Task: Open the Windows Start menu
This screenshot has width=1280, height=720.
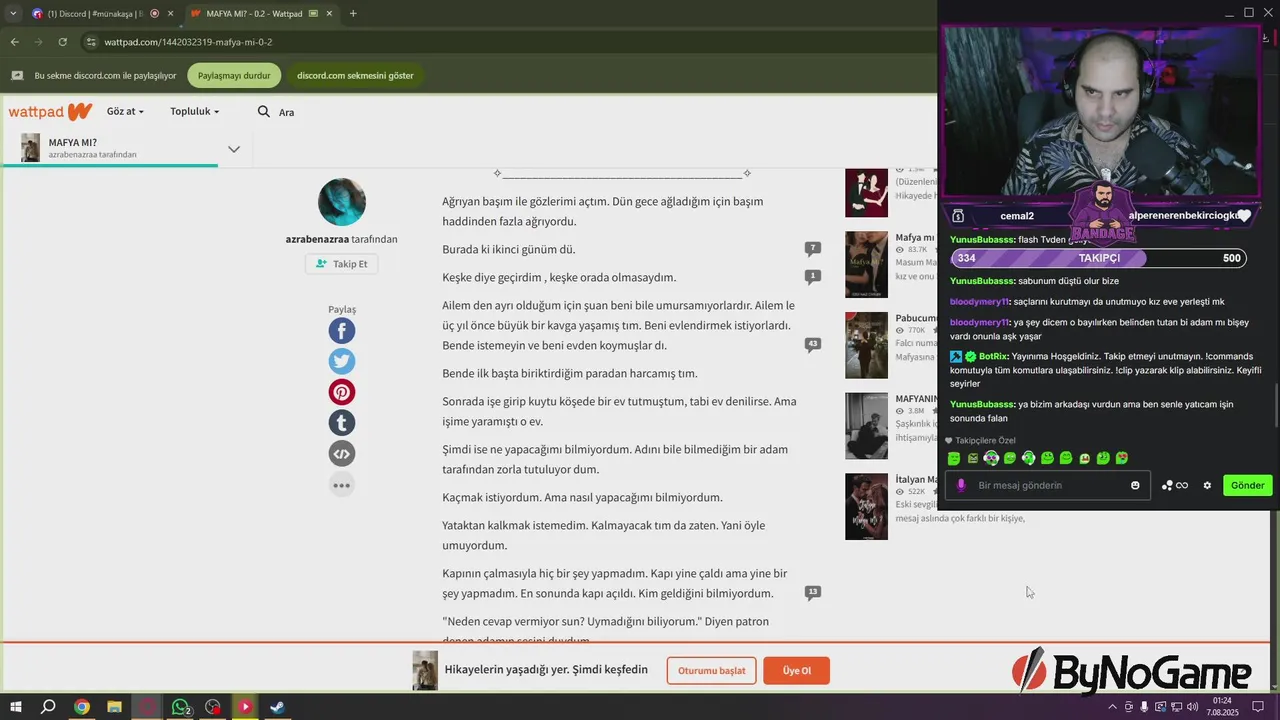Action: coord(16,707)
